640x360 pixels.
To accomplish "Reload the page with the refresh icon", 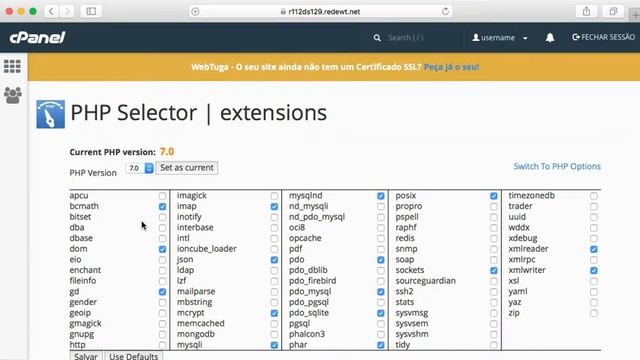I will coord(445,11).
